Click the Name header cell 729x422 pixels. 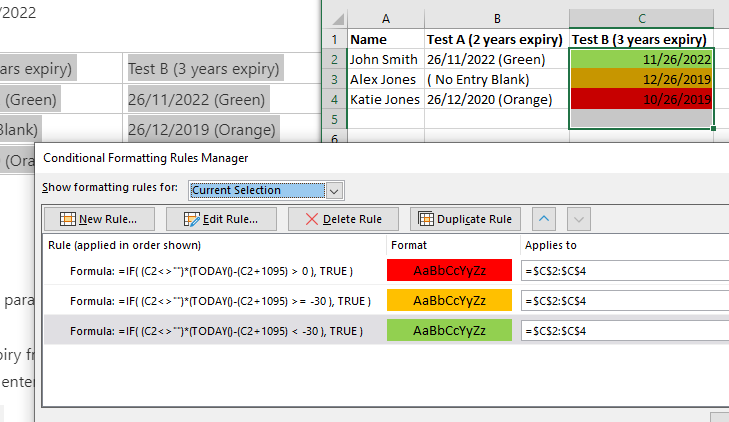coord(385,40)
